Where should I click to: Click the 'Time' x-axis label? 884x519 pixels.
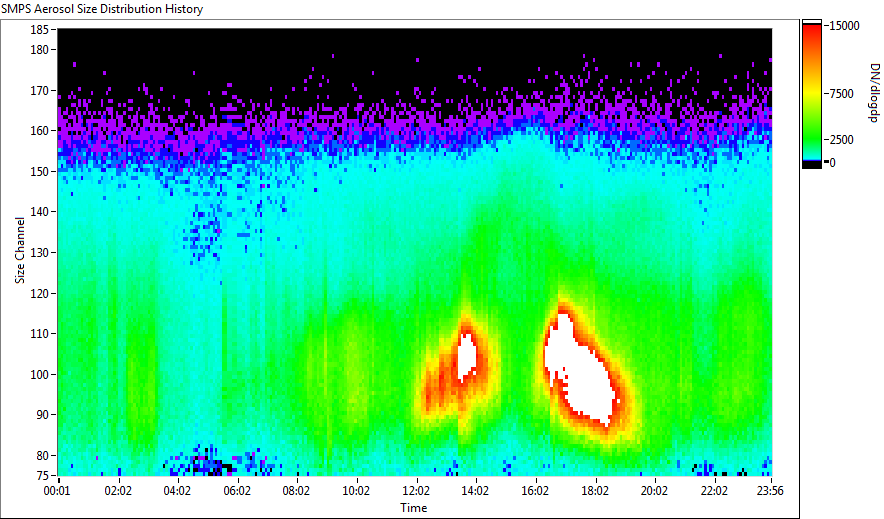click(414, 508)
